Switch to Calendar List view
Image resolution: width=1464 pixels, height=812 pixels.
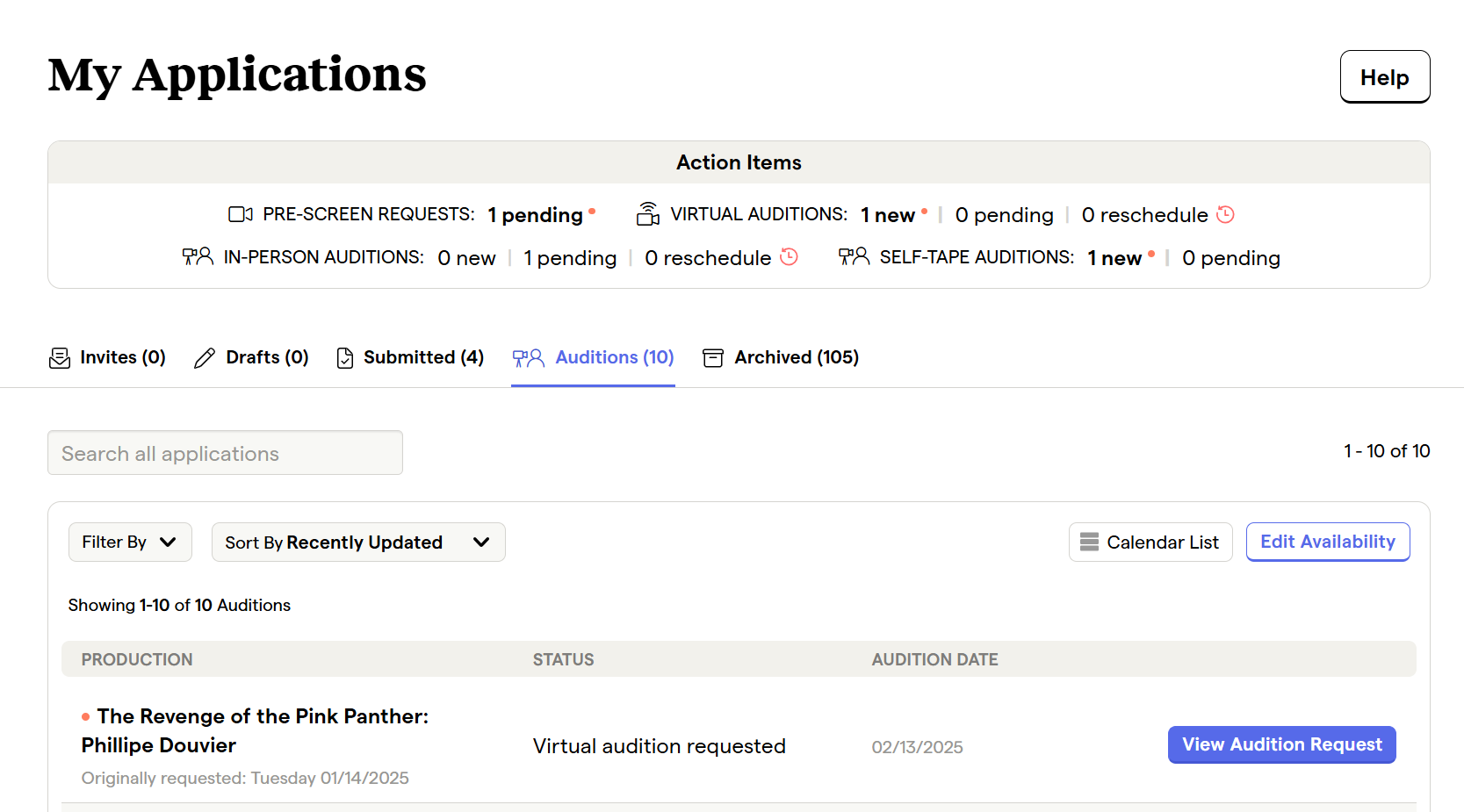coord(1150,543)
